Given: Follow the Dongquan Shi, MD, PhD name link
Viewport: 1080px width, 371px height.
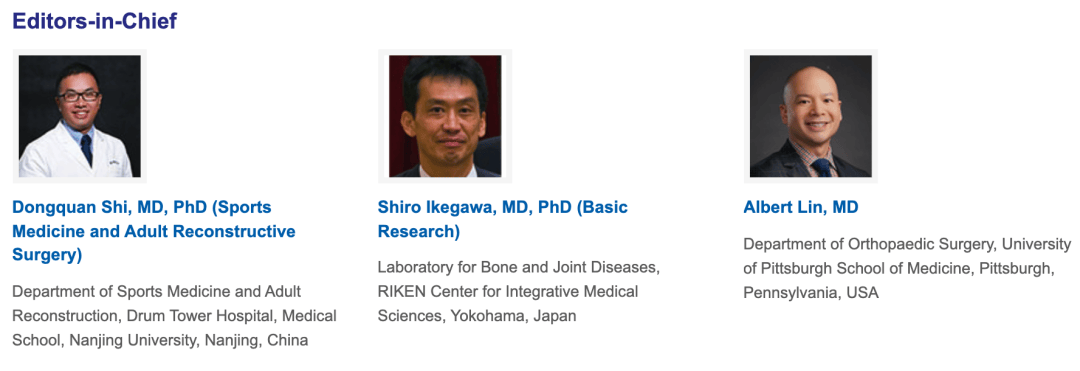Looking at the screenshot, I should click(x=154, y=231).
